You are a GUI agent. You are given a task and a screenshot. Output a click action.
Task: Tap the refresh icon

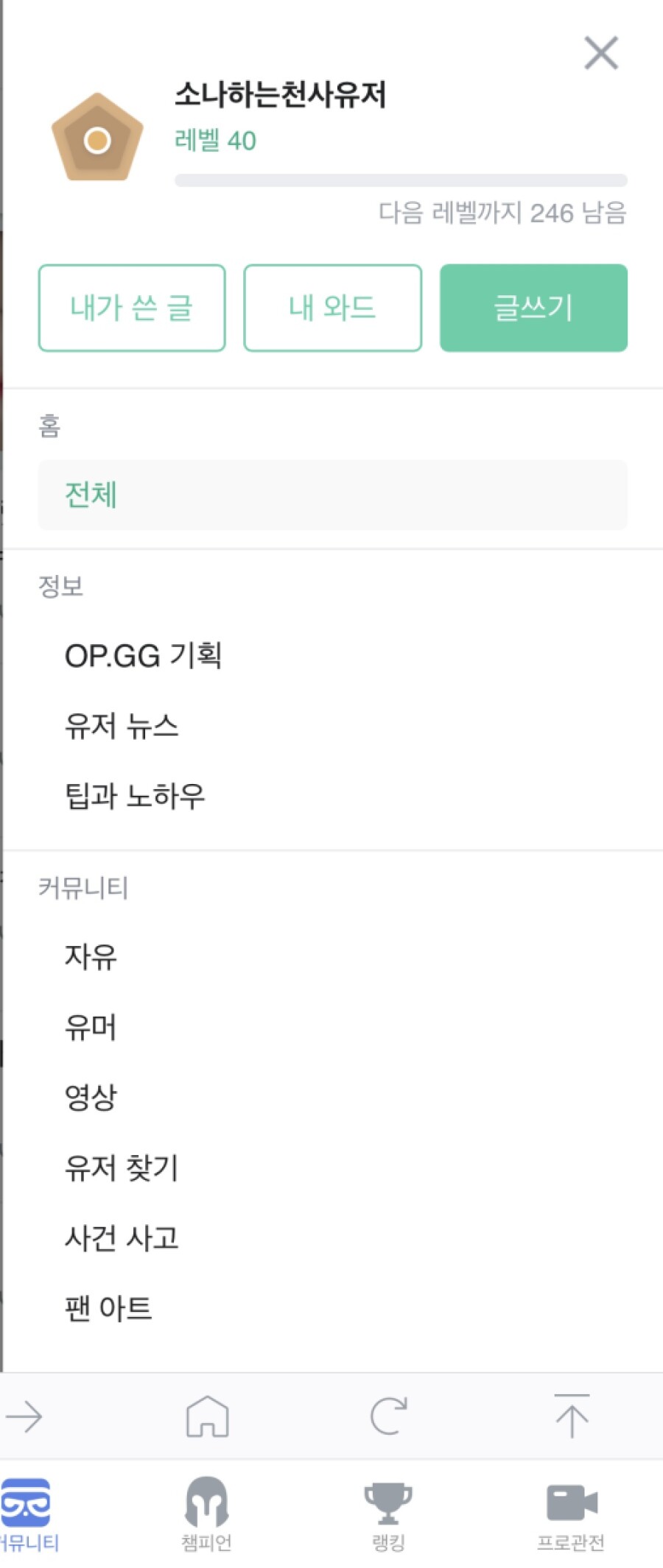coord(388,1416)
